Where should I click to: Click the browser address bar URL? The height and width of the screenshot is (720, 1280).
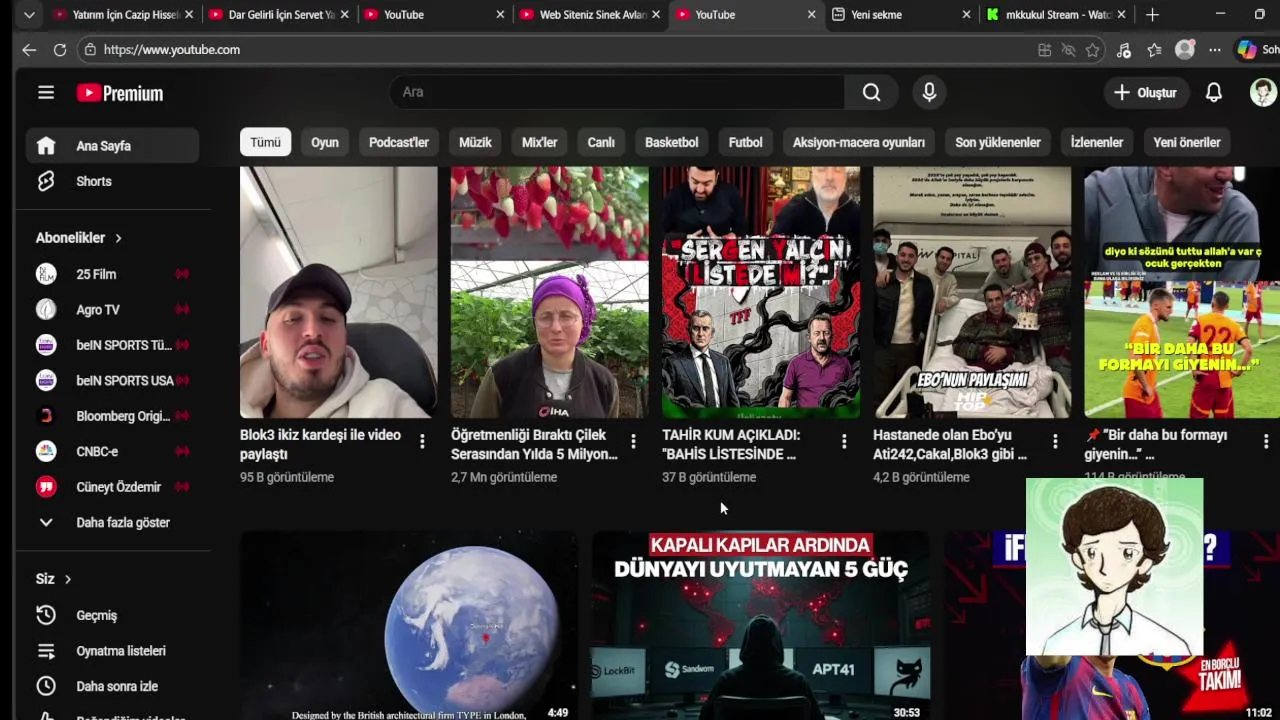click(172, 50)
